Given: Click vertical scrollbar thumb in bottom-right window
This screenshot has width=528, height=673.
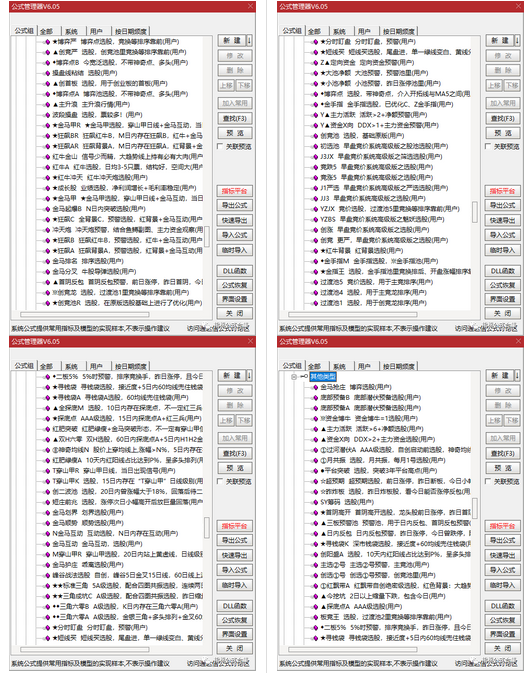Looking at the screenshot, I should coord(475,508).
